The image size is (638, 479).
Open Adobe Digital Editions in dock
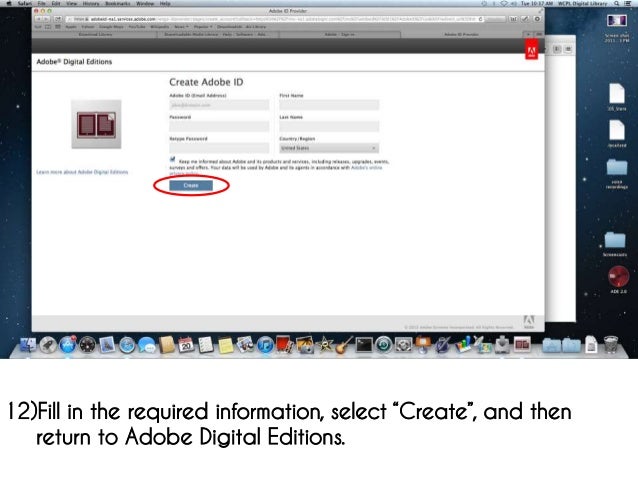pyautogui.click(x=522, y=345)
